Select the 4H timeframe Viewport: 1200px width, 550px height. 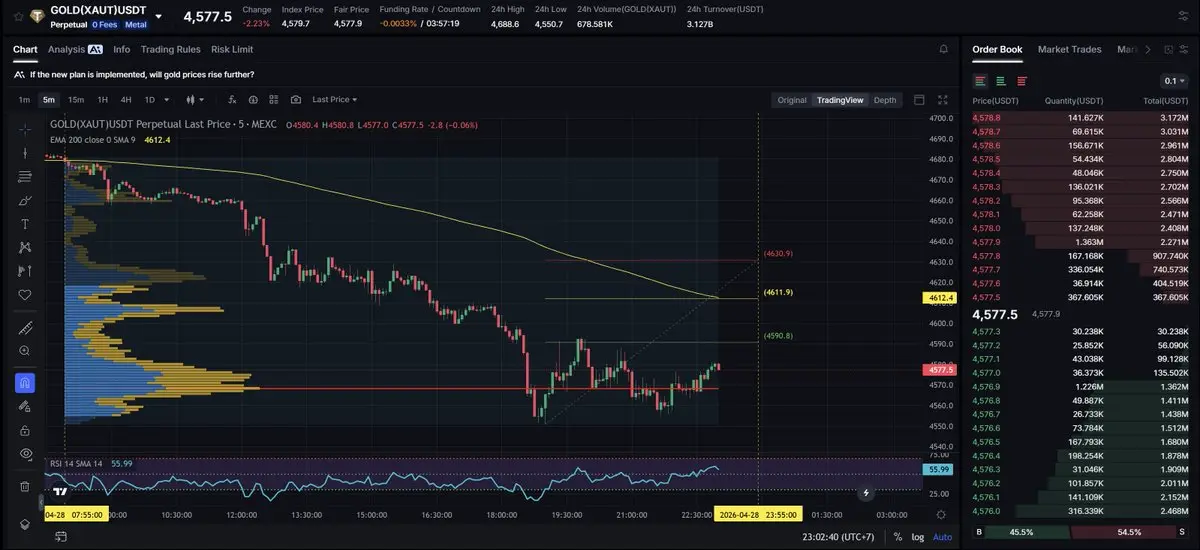(126, 100)
